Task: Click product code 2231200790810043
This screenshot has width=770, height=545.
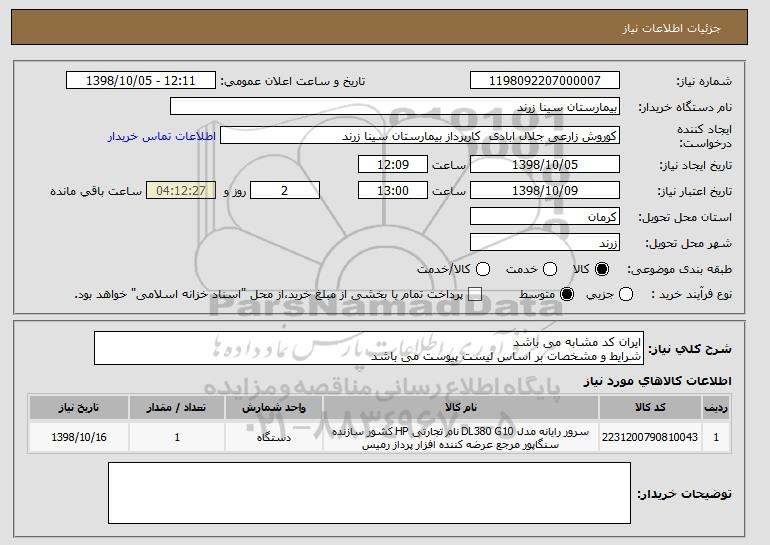Action: click(x=650, y=437)
